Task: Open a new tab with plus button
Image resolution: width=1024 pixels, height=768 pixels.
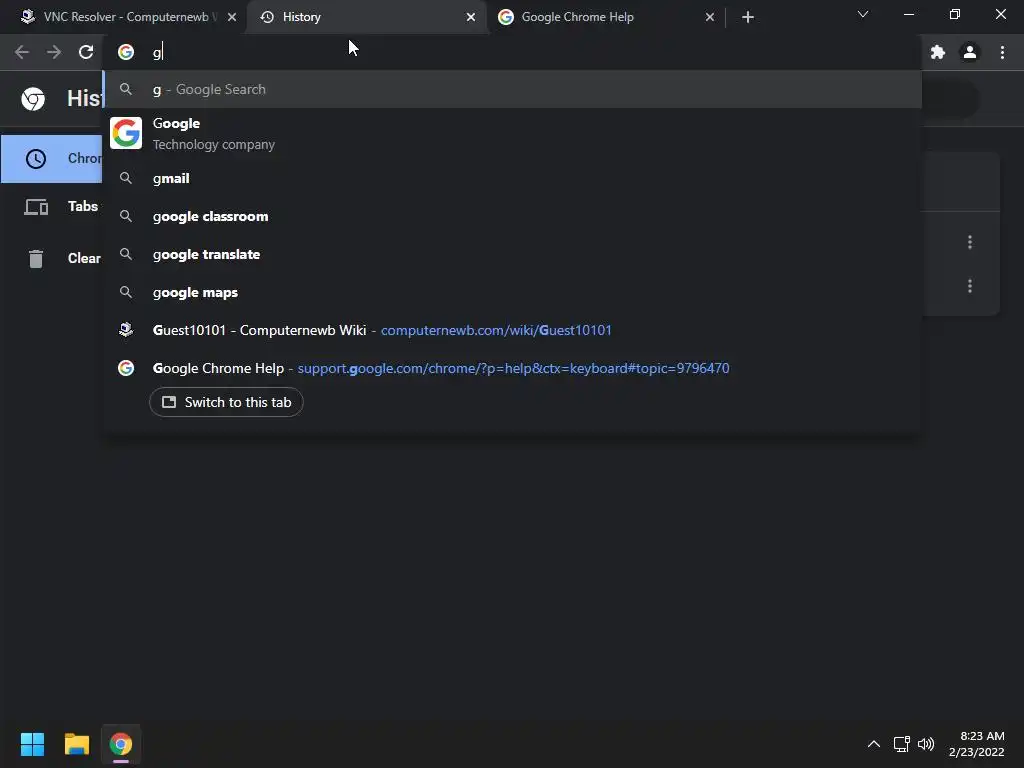Action: (x=748, y=17)
